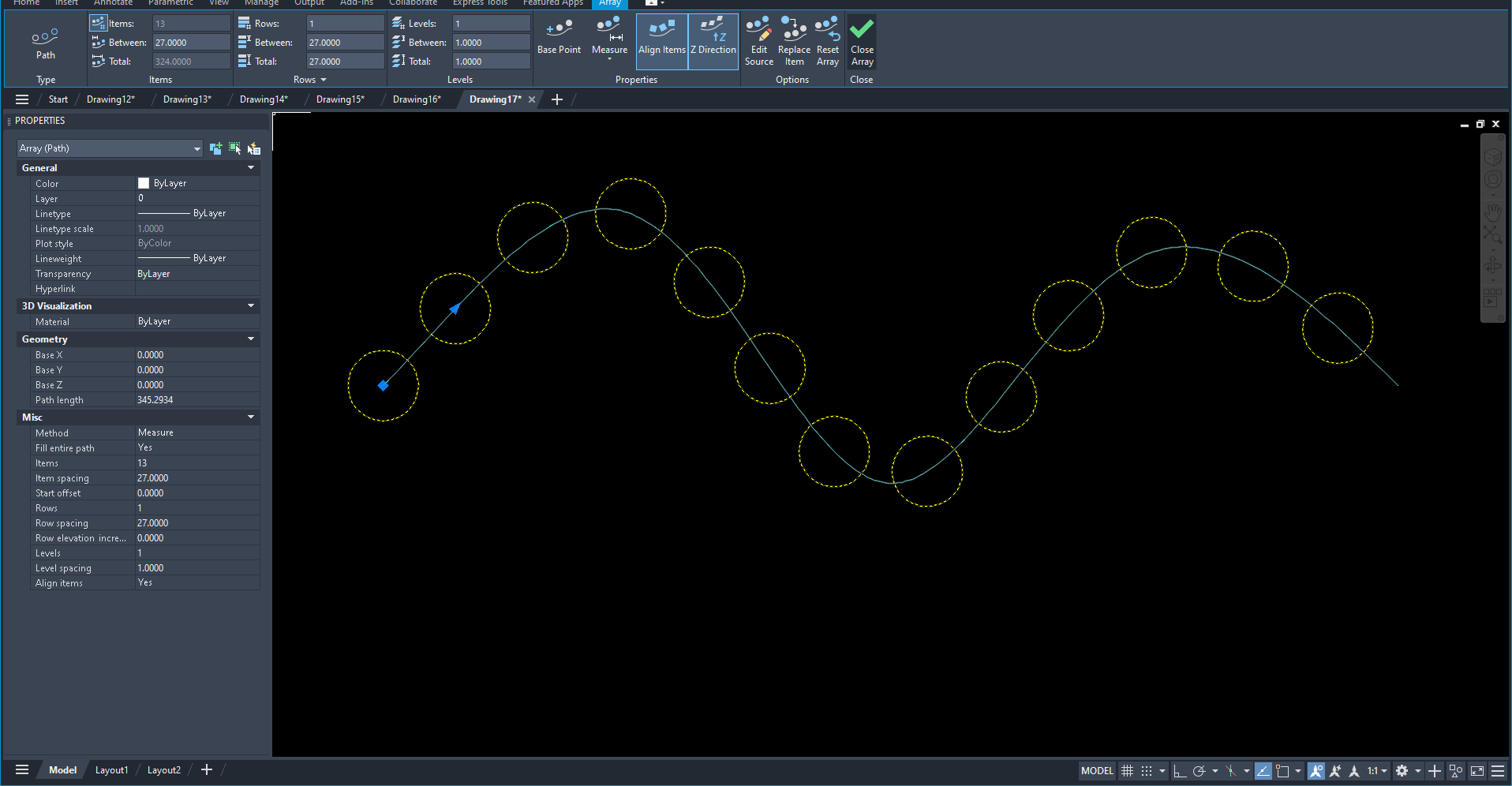
Task: Open the Array (Path) object type dropdown
Action: point(110,148)
